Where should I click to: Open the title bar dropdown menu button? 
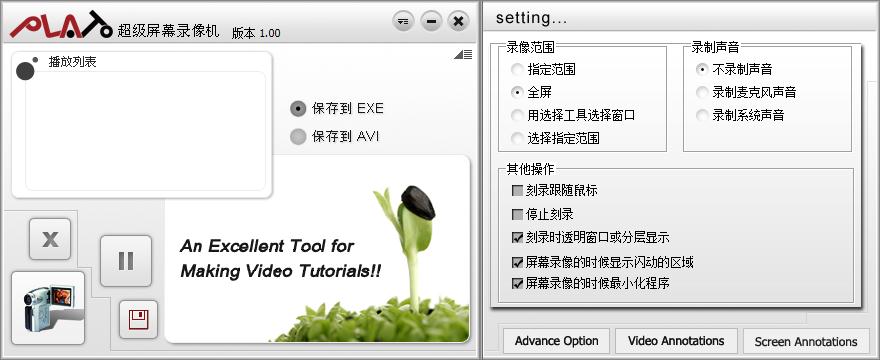pyautogui.click(x=403, y=22)
